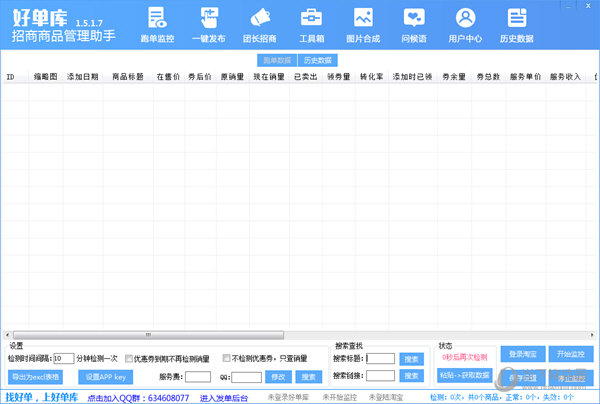
Task: Click the 导出为excl表格 export button
Action: 35,377
